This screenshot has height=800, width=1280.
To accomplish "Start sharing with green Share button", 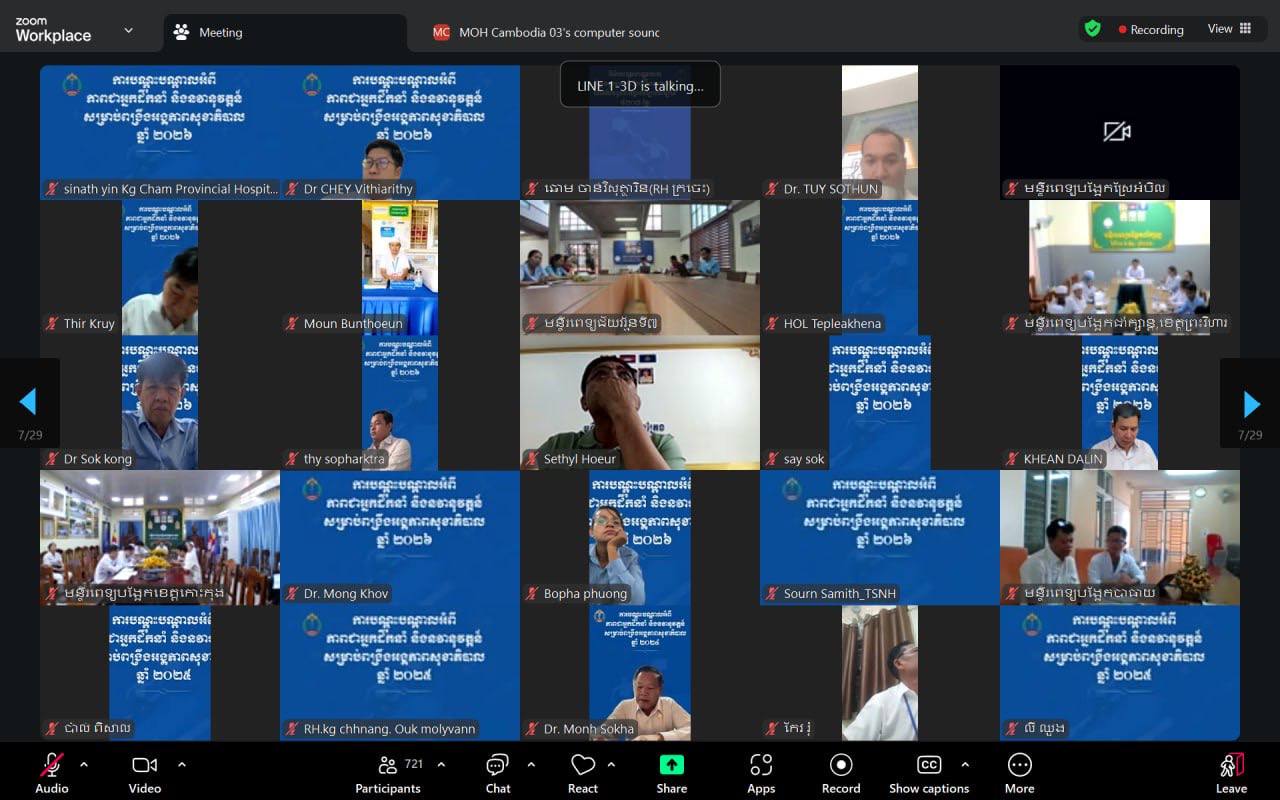I will point(671,765).
